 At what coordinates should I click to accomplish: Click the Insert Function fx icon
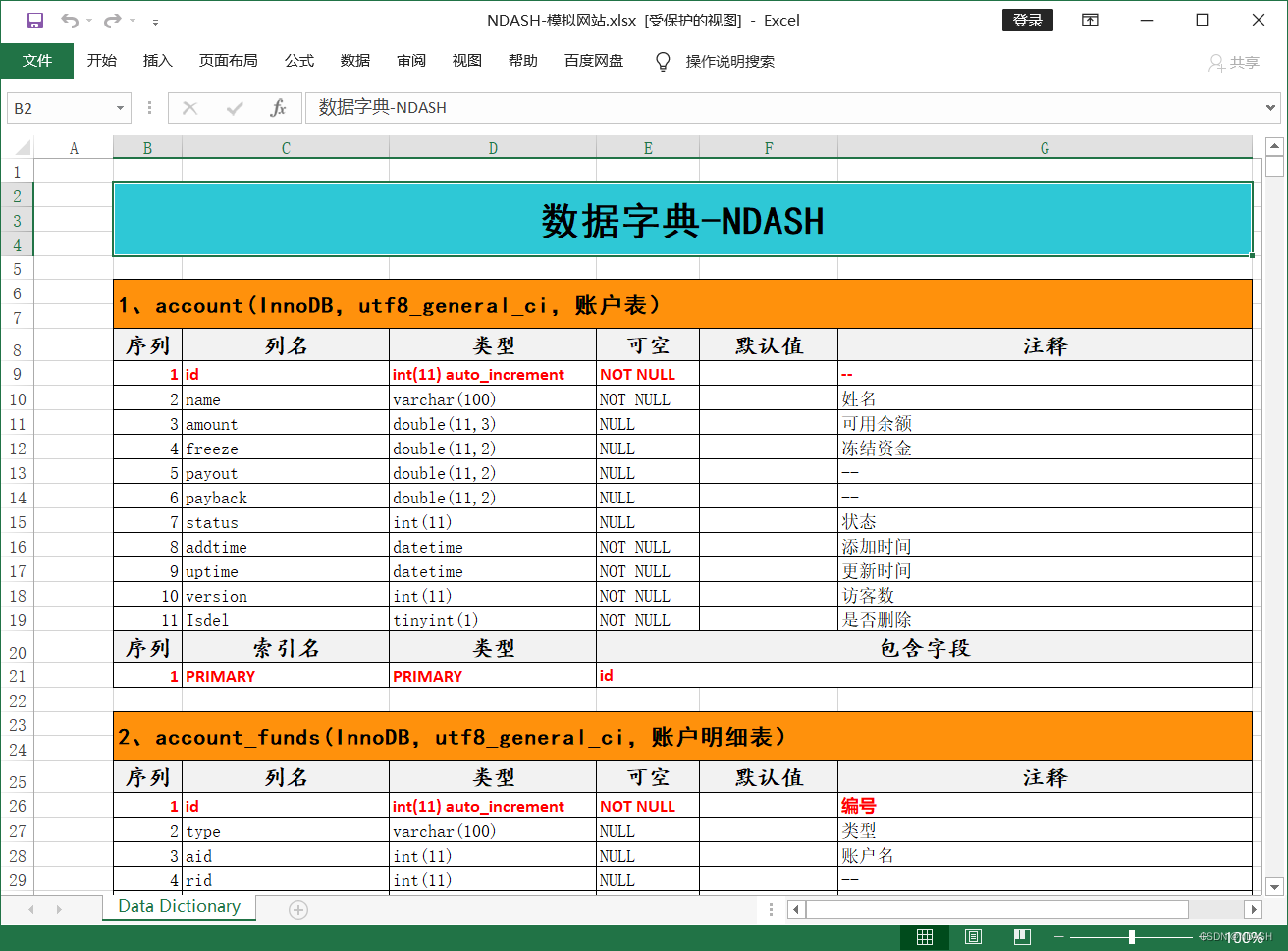(x=278, y=108)
